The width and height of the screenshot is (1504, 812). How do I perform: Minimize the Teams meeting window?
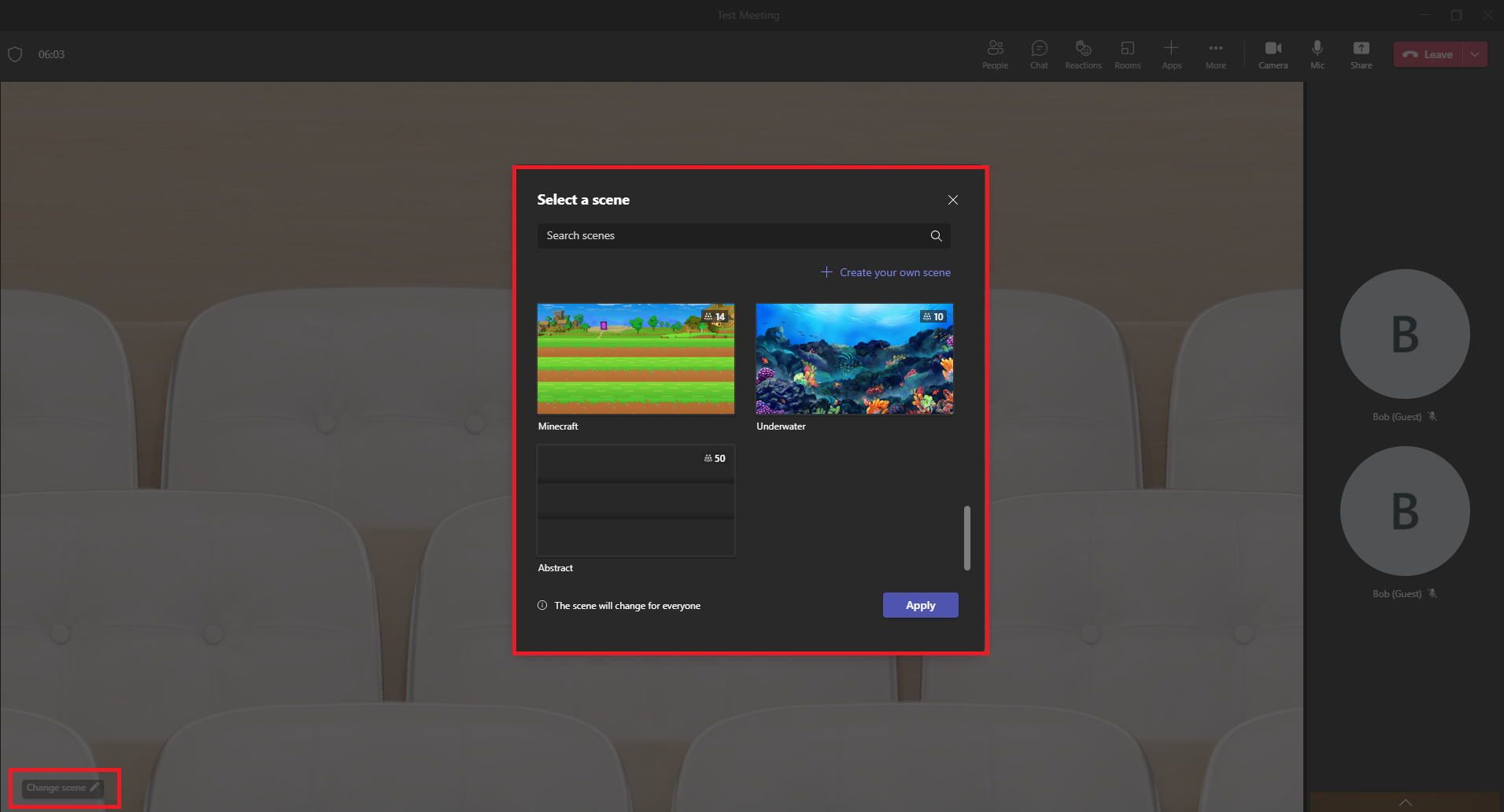click(1425, 15)
